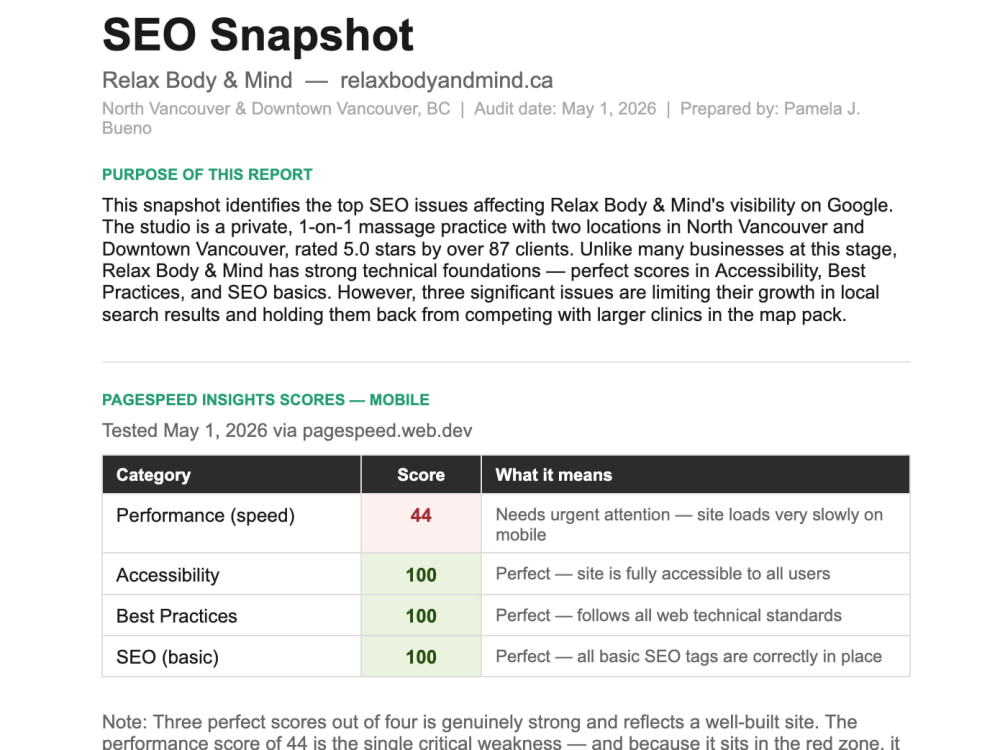This screenshot has width=1000, height=750.
Task: Click the Score column header
Action: (421, 474)
